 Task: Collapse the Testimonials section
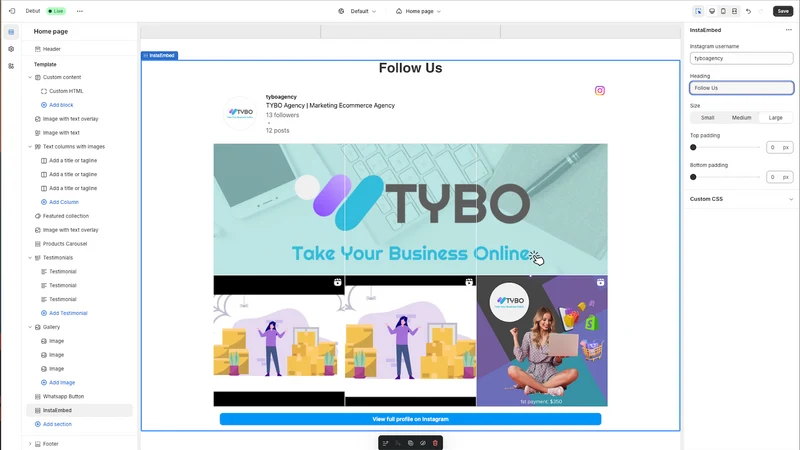coord(30,258)
